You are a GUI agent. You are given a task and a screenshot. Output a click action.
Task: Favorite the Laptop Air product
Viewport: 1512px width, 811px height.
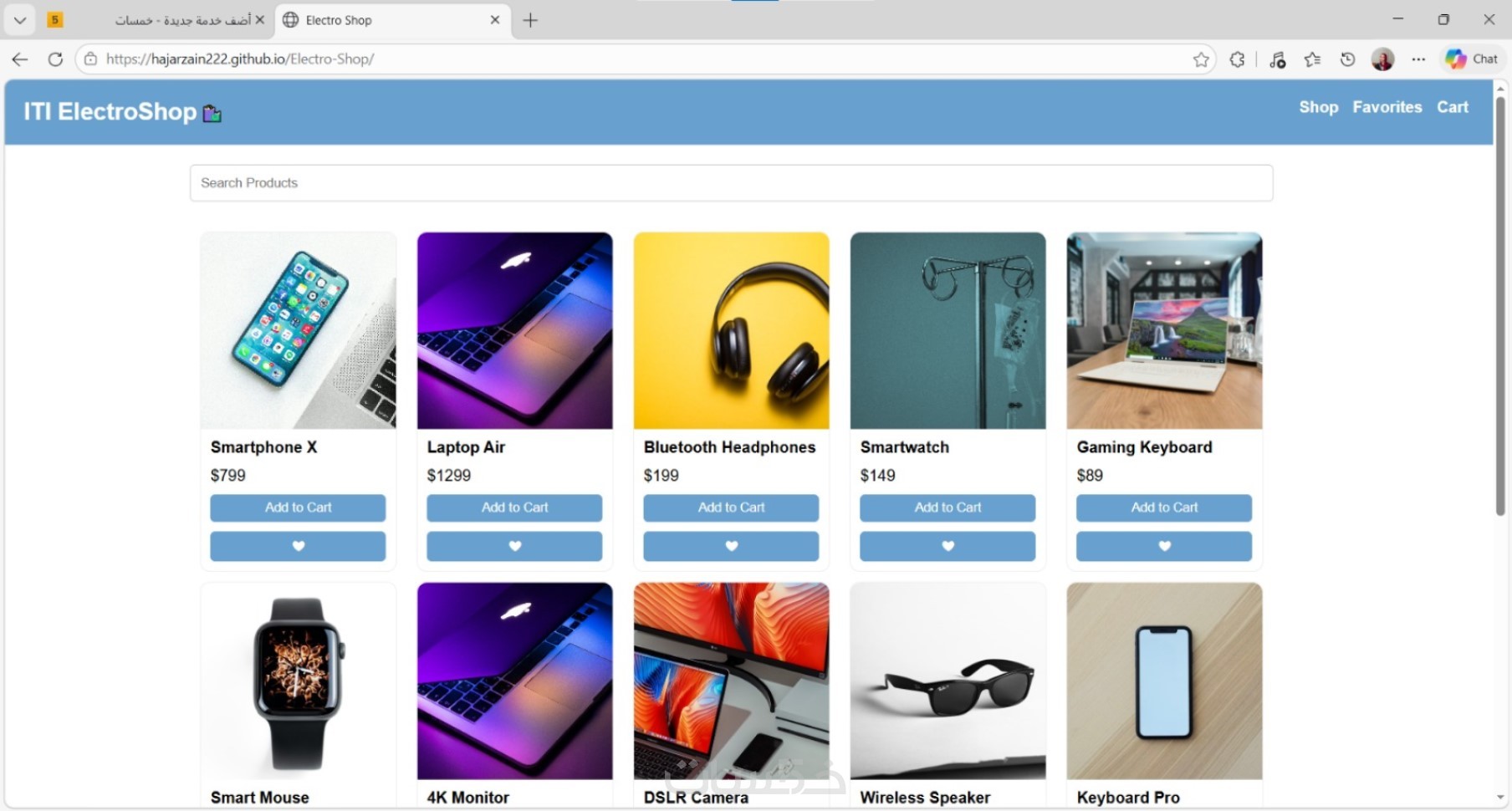point(514,546)
